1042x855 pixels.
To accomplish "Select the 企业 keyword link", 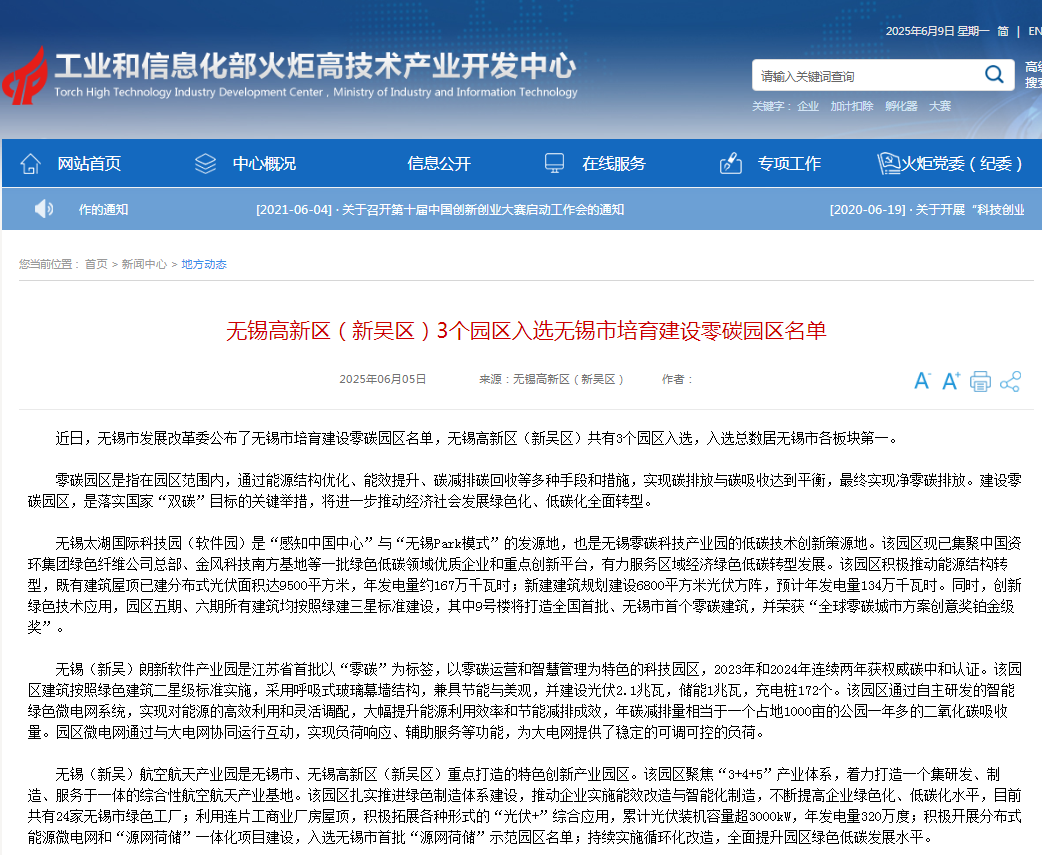I will pyautogui.click(x=807, y=106).
